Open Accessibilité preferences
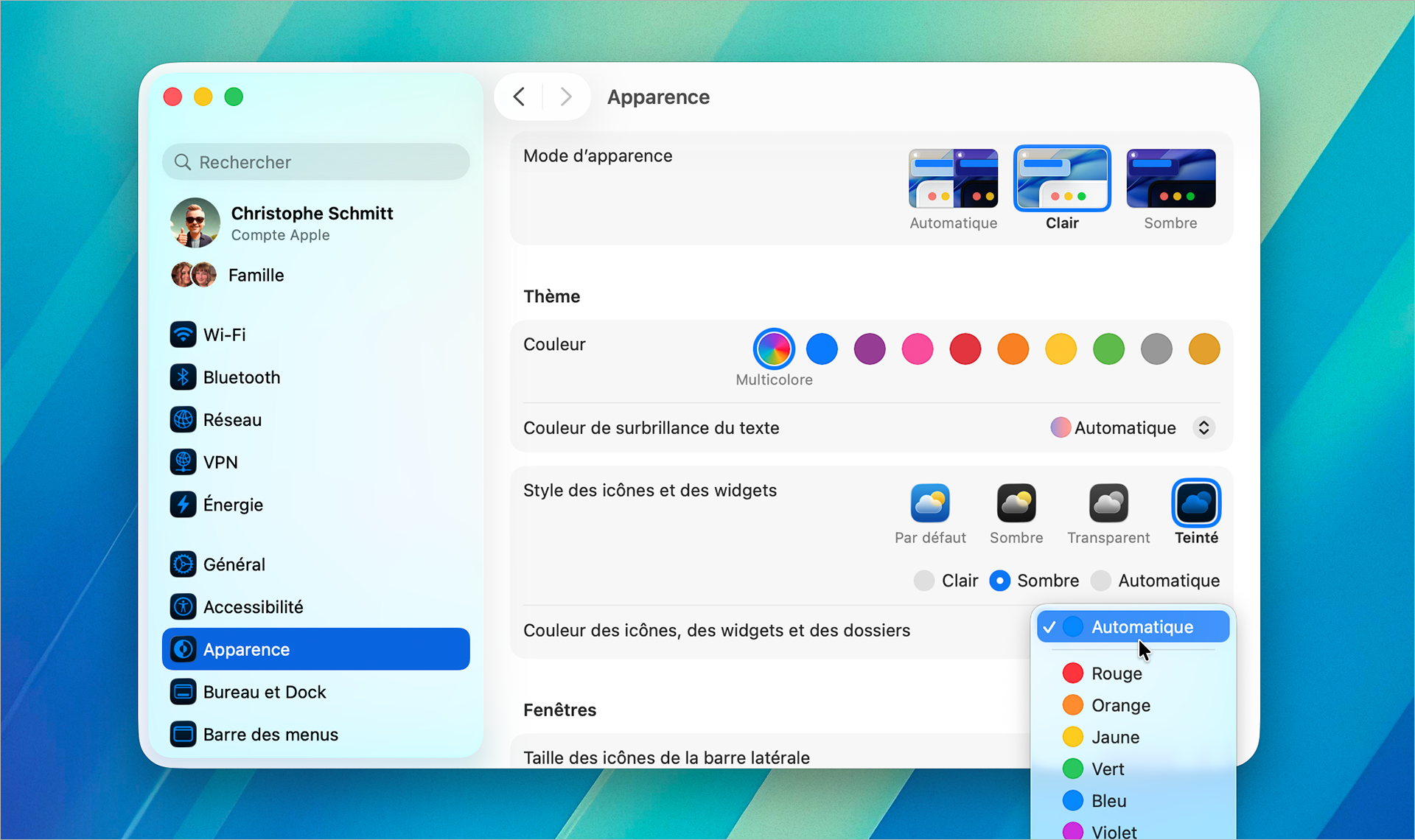The width and height of the screenshot is (1415, 840). click(252, 606)
